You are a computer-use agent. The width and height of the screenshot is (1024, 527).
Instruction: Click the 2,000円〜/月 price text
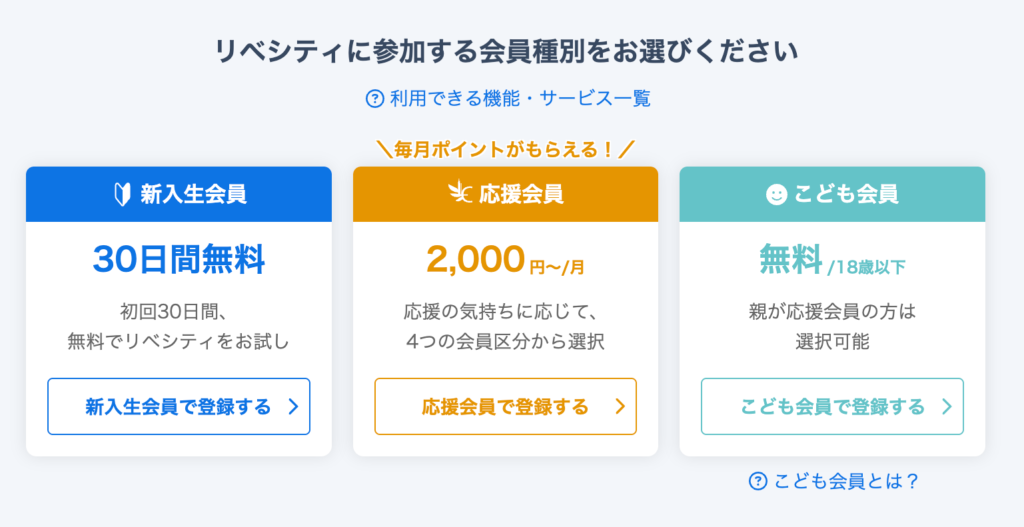click(x=505, y=261)
